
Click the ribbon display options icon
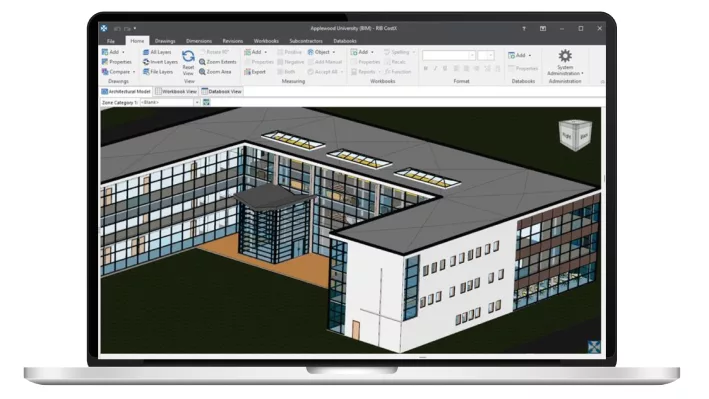pos(543,28)
